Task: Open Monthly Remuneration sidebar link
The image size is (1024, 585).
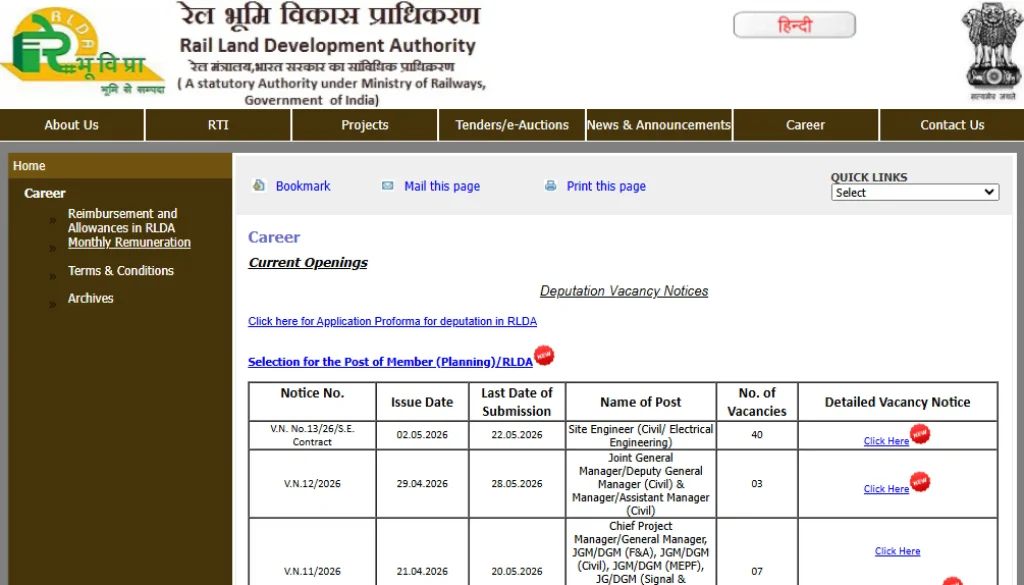Action: [129, 242]
